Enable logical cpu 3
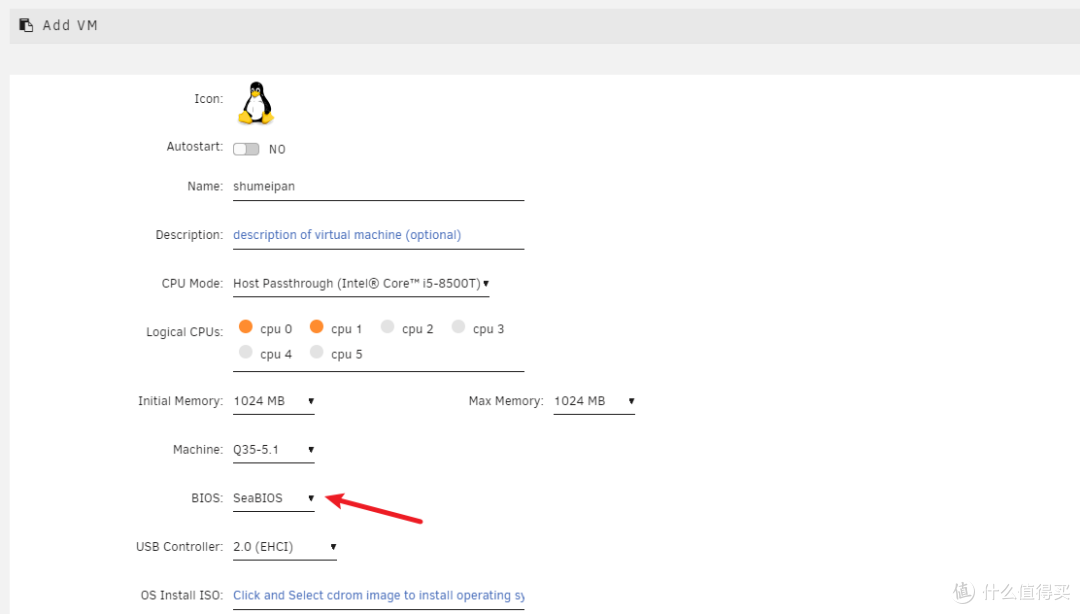This screenshot has height=614, width=1080. point(459,327)
